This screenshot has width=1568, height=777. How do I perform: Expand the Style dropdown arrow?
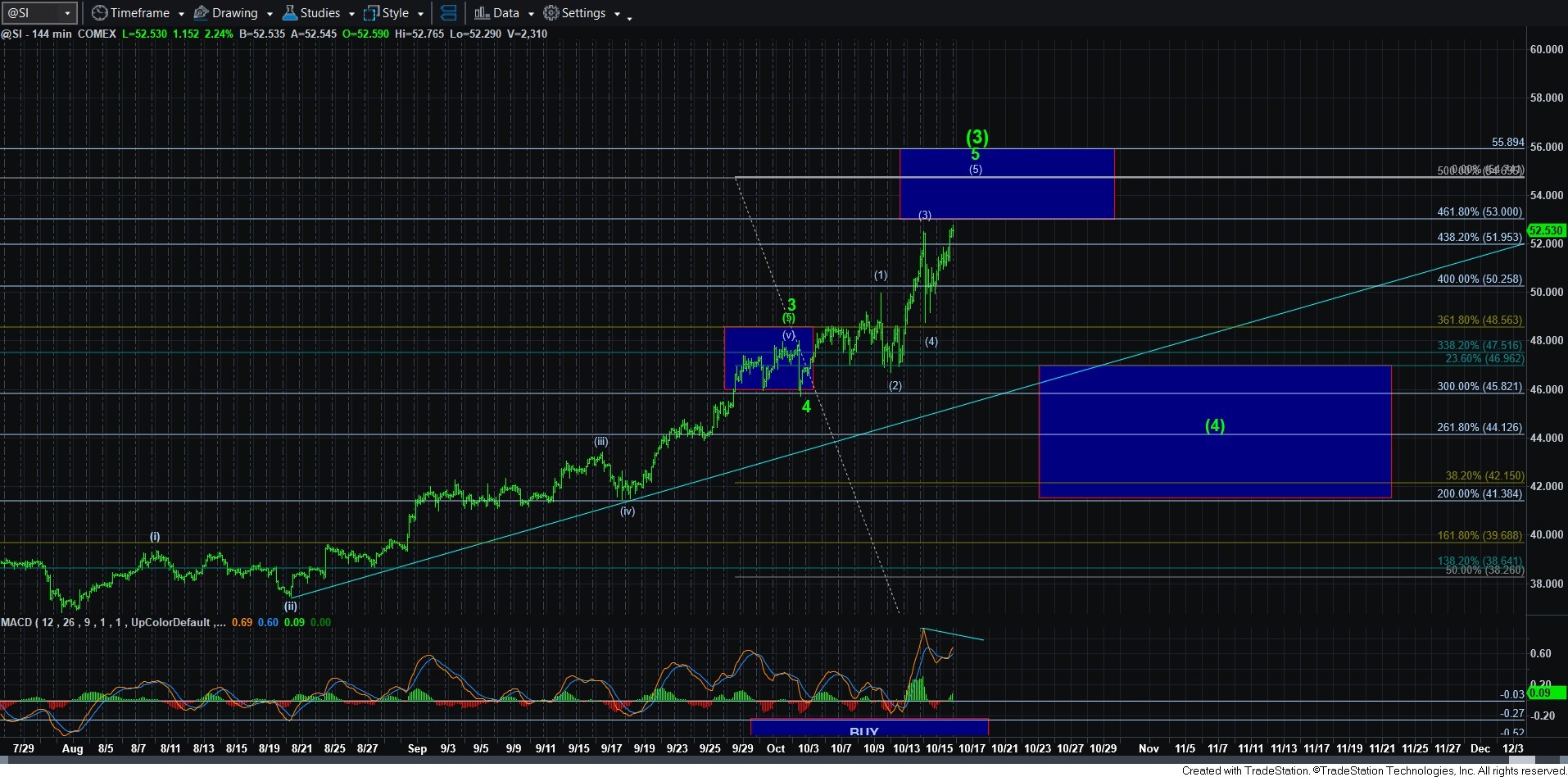pyautogui.click(x=420, y=14)
